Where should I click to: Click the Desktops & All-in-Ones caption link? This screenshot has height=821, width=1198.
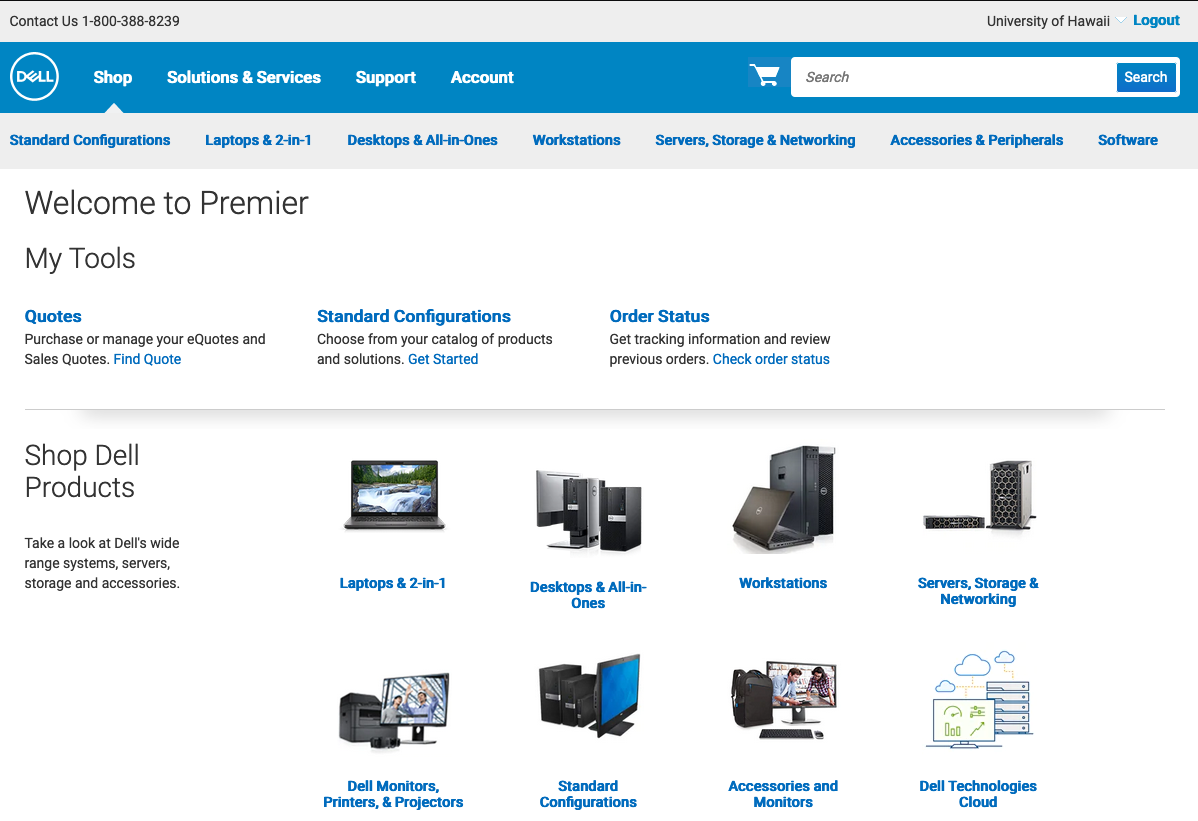(588, 595)
